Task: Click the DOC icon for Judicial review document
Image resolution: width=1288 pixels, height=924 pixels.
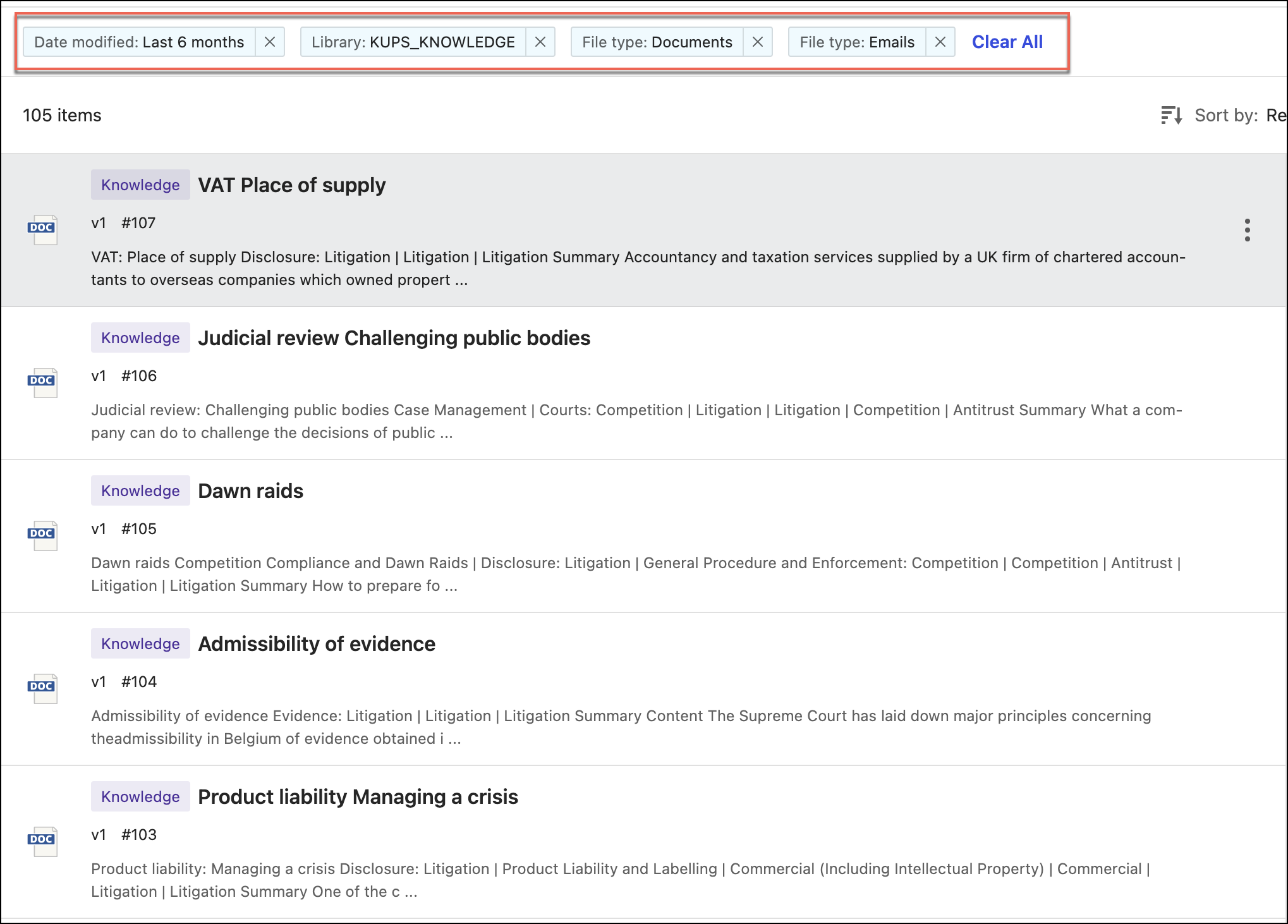Action: coord(43,383)
